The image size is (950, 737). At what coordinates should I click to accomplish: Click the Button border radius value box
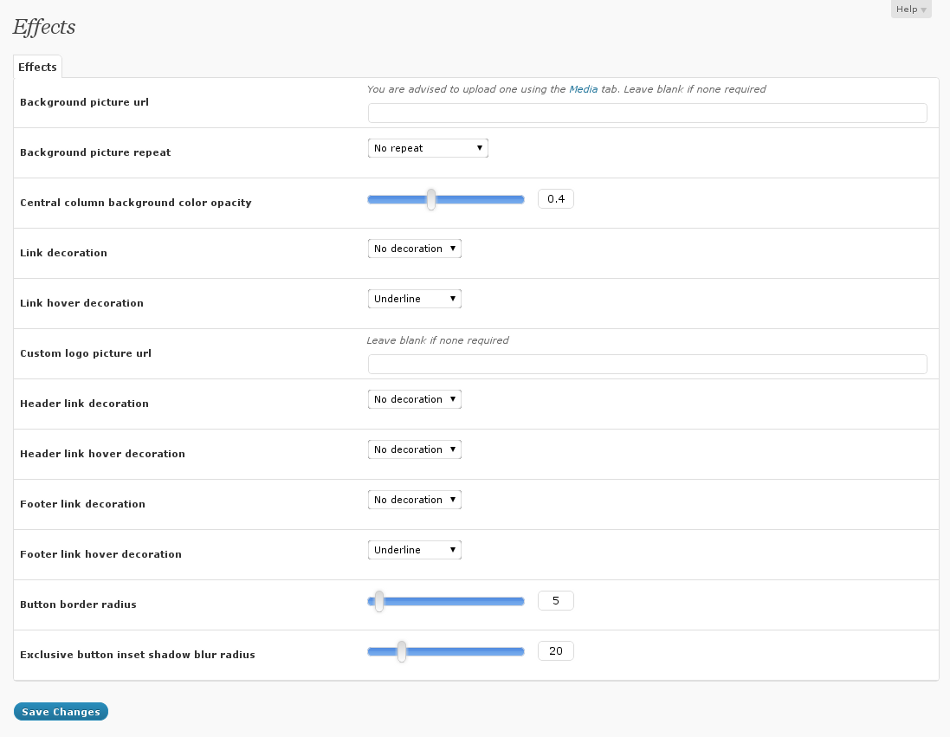(x=556, y=601)
